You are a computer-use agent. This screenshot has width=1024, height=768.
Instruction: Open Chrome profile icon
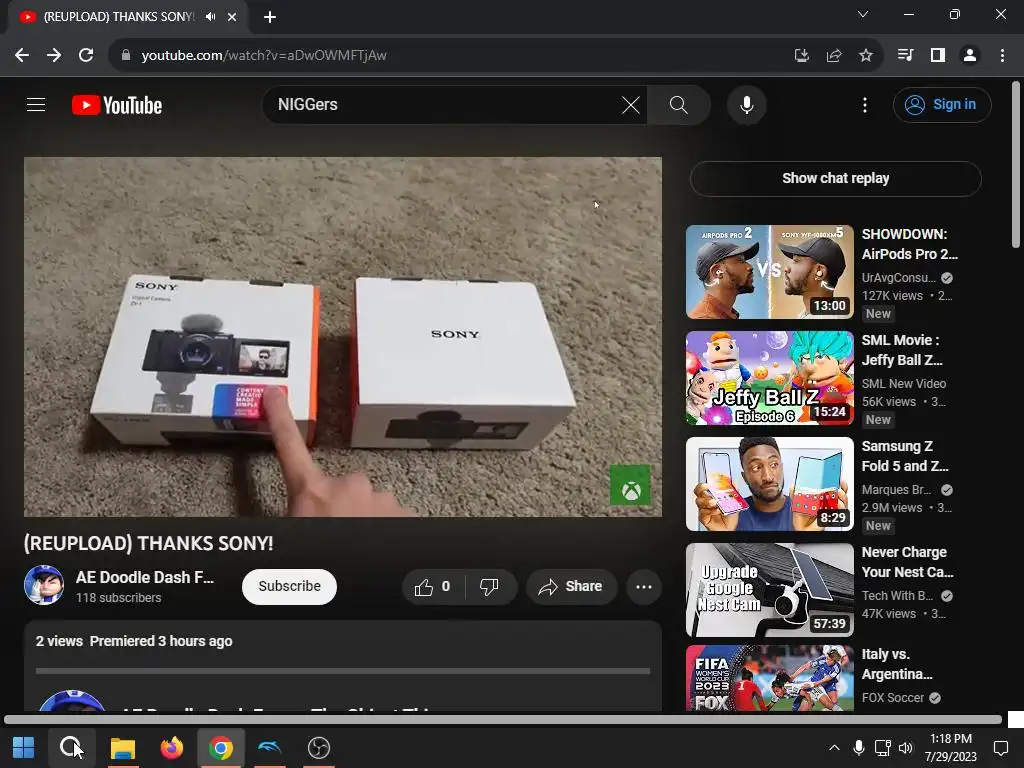click(970, 56)
